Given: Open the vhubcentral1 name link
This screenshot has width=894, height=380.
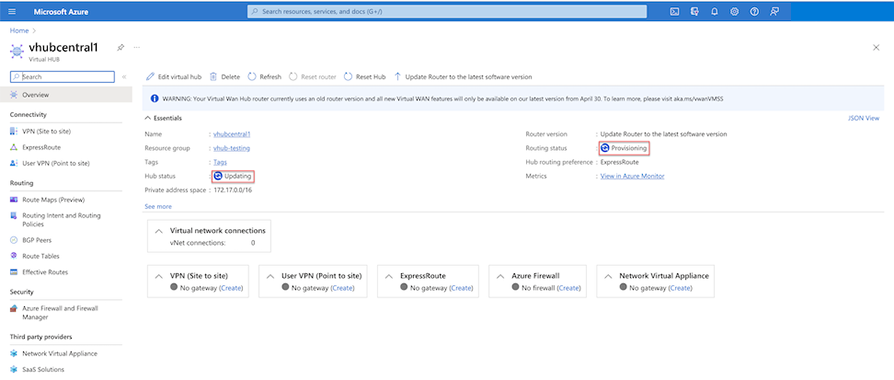Looking at the screenshot, I should (x=232, y=134).
